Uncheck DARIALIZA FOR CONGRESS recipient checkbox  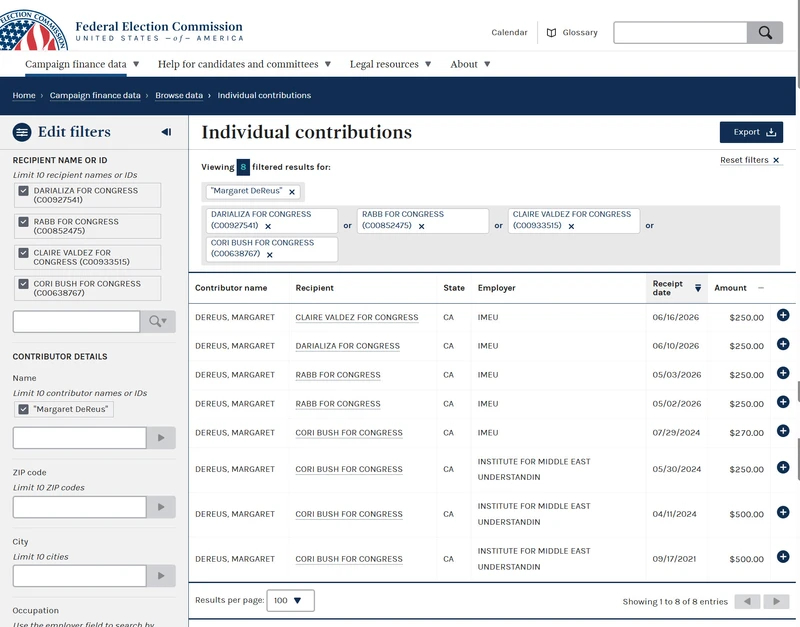coord(23,191)
